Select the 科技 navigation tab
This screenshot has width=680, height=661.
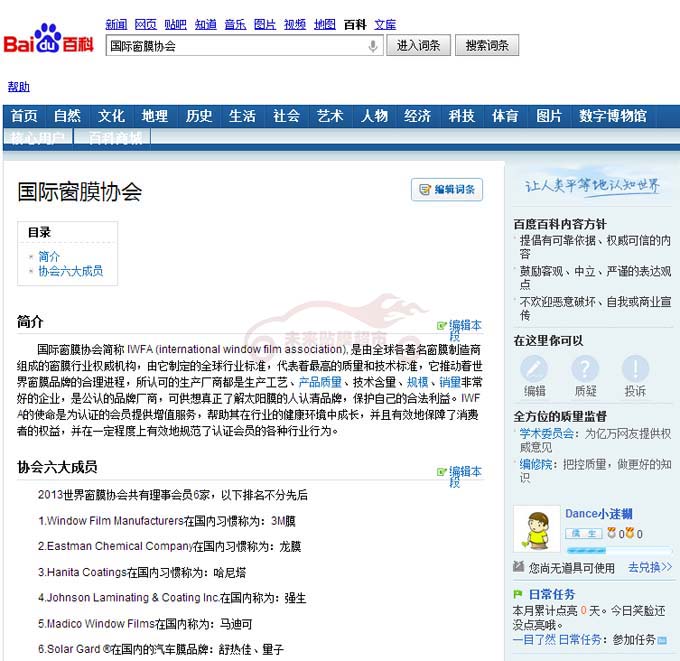pos(461,116)
